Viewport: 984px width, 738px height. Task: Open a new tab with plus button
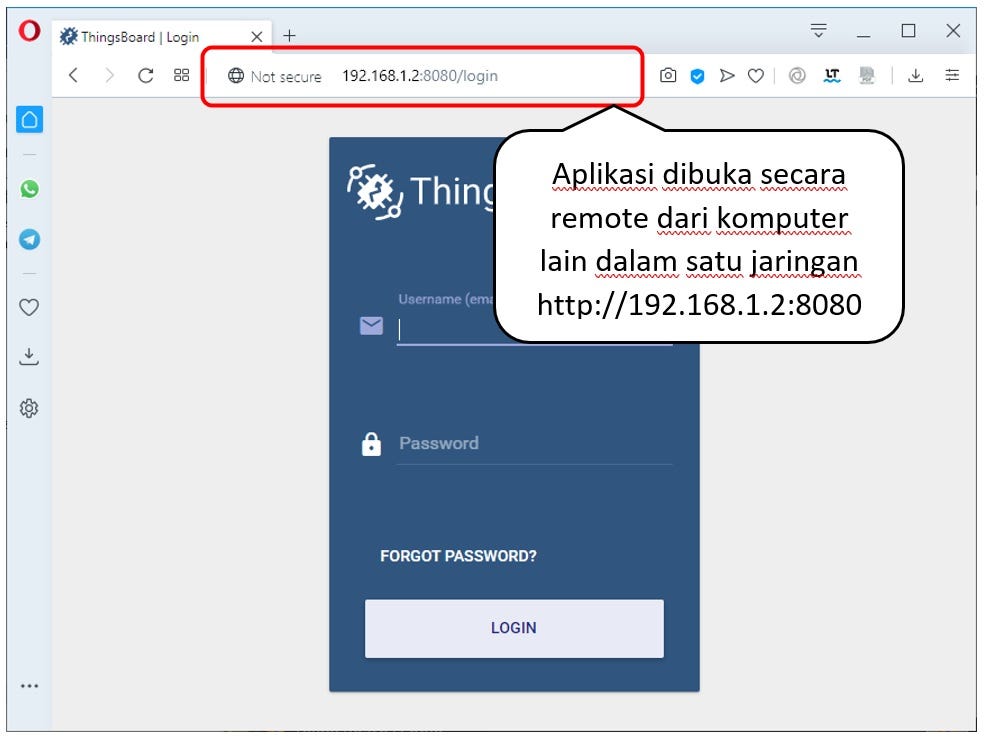click(289, 36)
